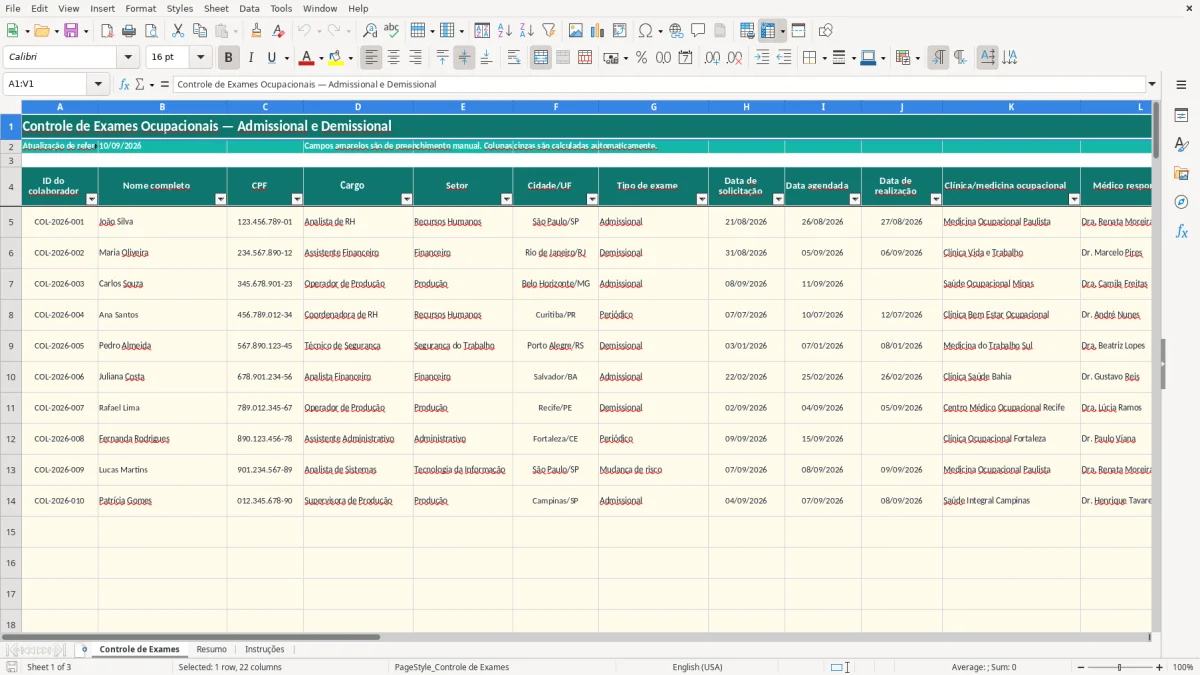Open the font name dropdown
This screenshot has width=1200, height=675.
128,58
